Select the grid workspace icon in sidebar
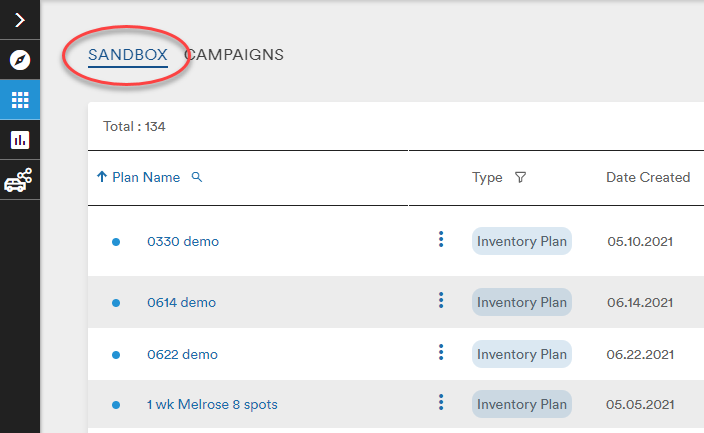 point(20,100)
